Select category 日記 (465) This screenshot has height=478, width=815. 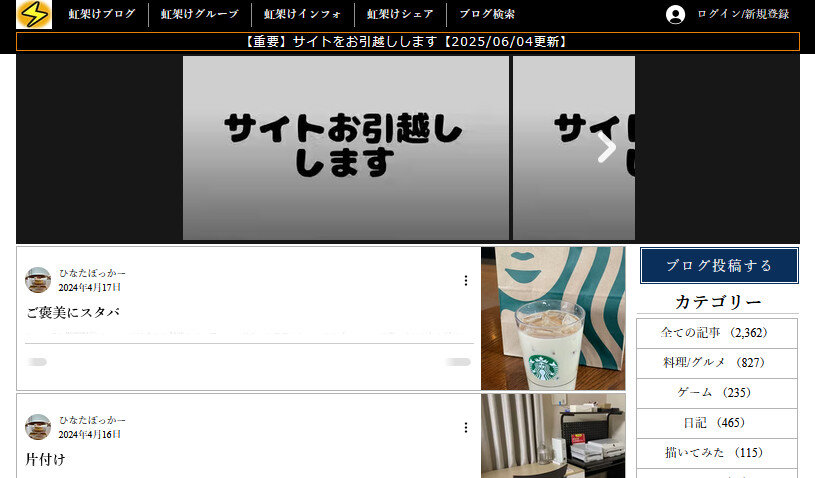[x=717, y=423]
